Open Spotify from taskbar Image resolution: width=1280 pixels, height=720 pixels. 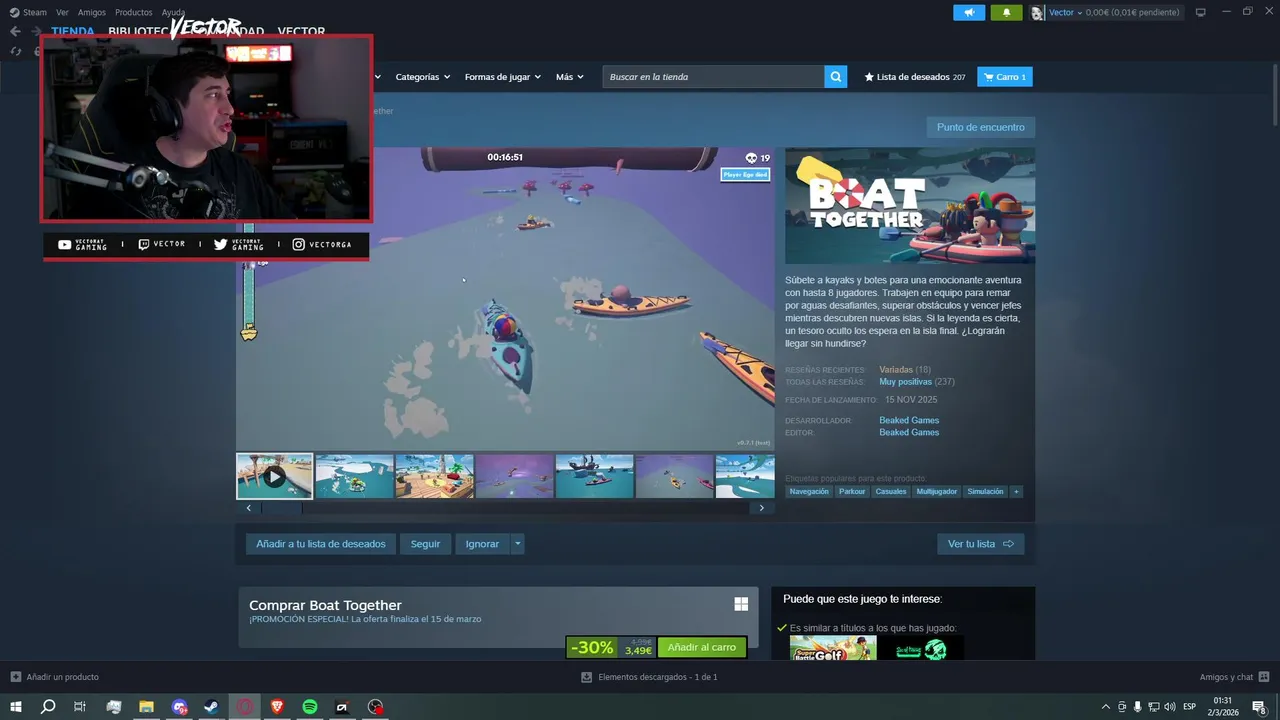point(310,706)
